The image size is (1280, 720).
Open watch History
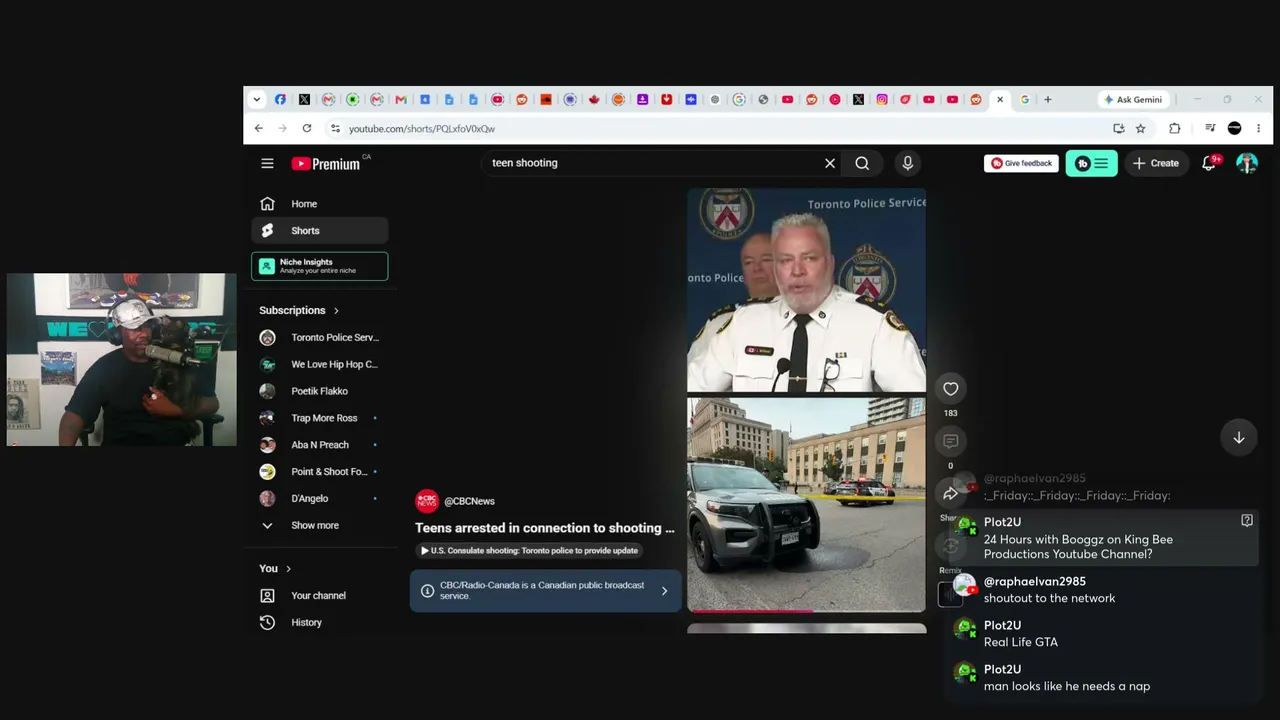[319, 623]
